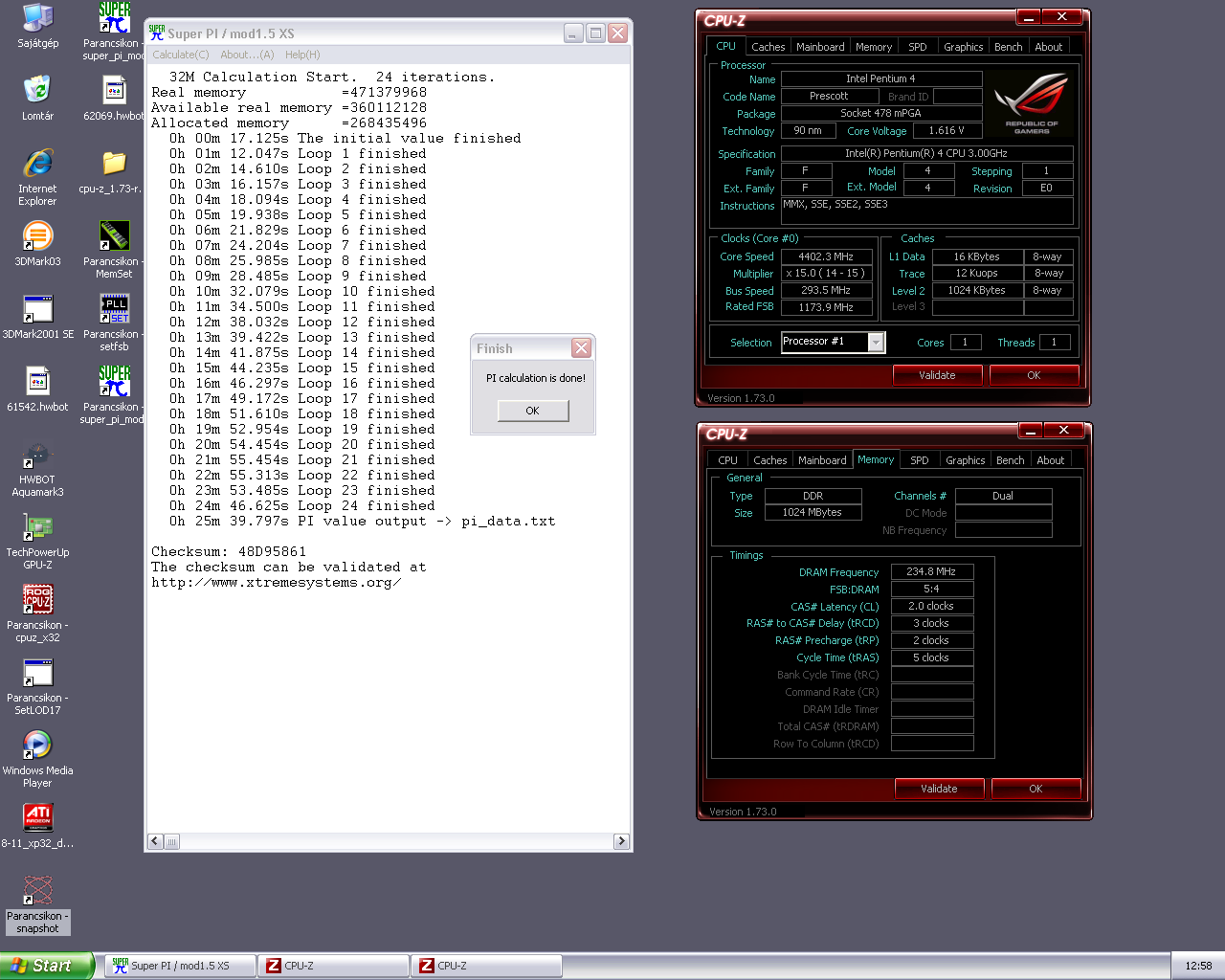This screenshot has width=1225, height=980.
Task: Open Caches tab in upper CPU-Z window
Action: click(768, 47)
